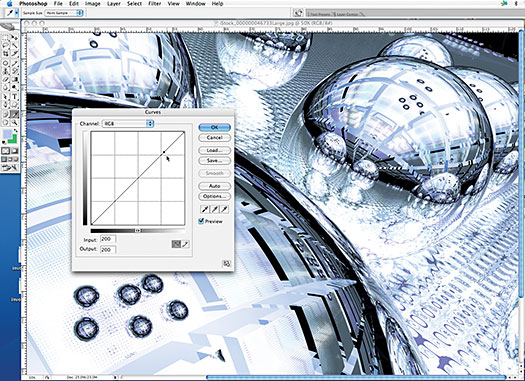Select the Path Selection tool

tap(5, 96)
